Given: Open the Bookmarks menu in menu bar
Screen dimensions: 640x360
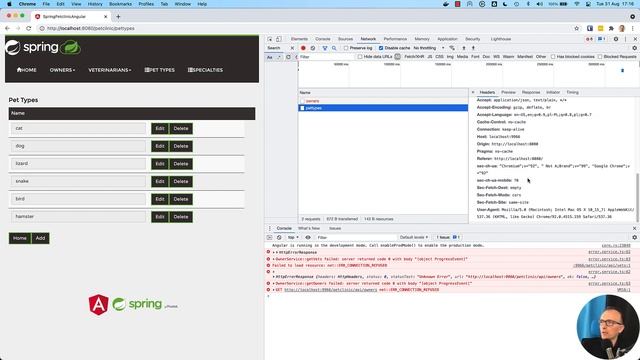Looking at the screenshot, I should coord(120,4).
